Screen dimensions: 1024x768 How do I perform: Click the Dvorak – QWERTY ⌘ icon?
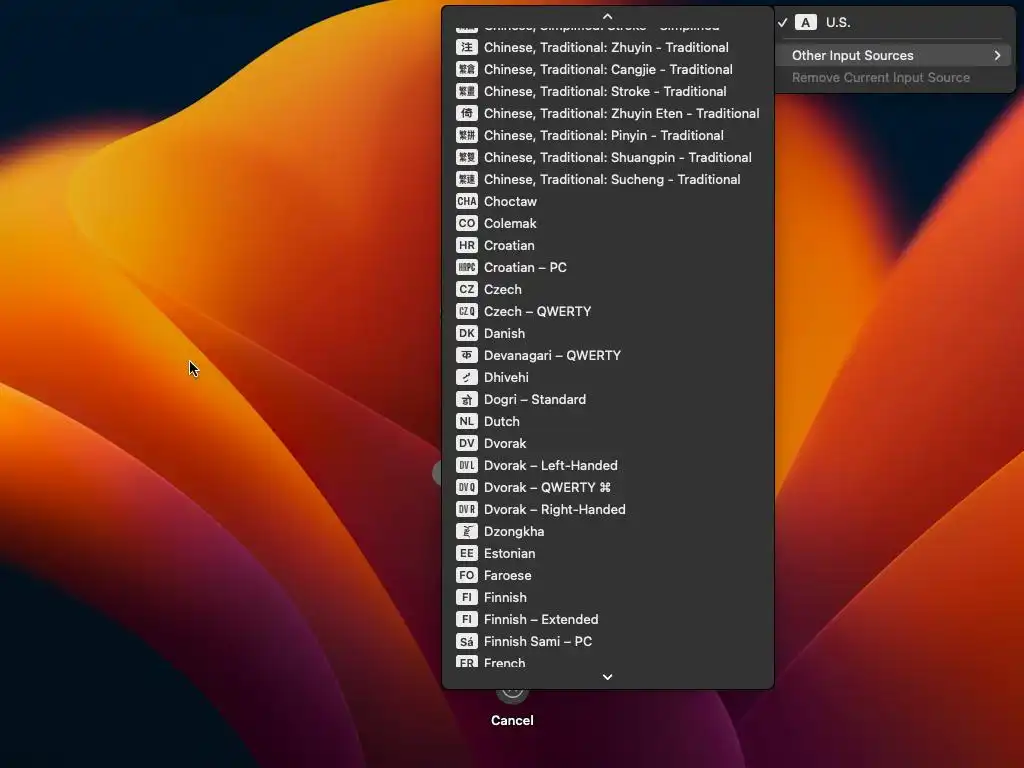click(466, 487)
